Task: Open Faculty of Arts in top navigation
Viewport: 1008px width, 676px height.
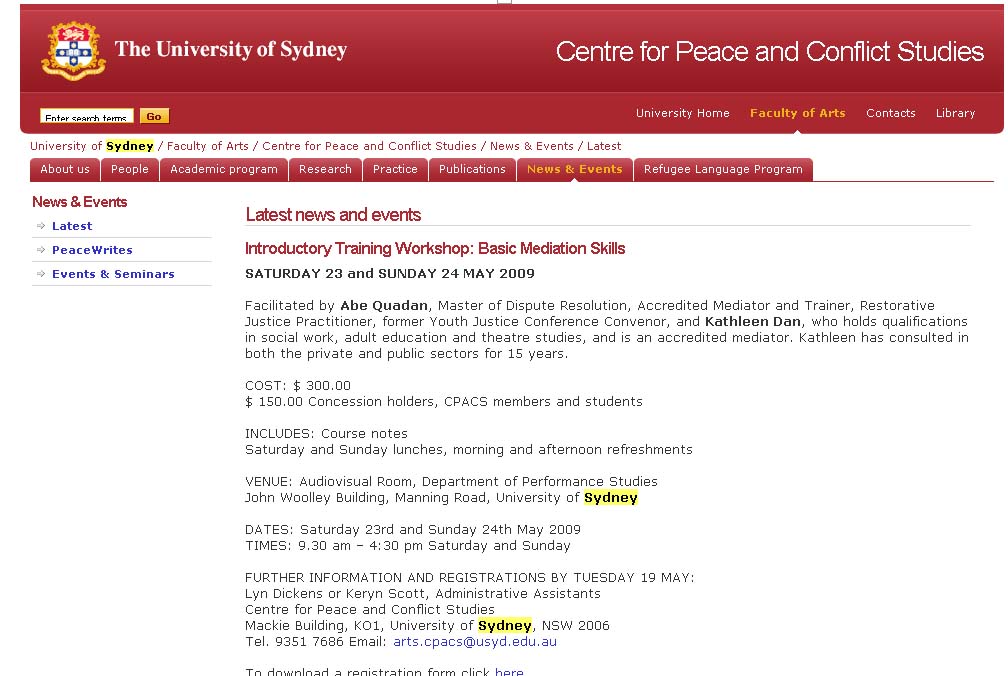Action: coord(797,113)
